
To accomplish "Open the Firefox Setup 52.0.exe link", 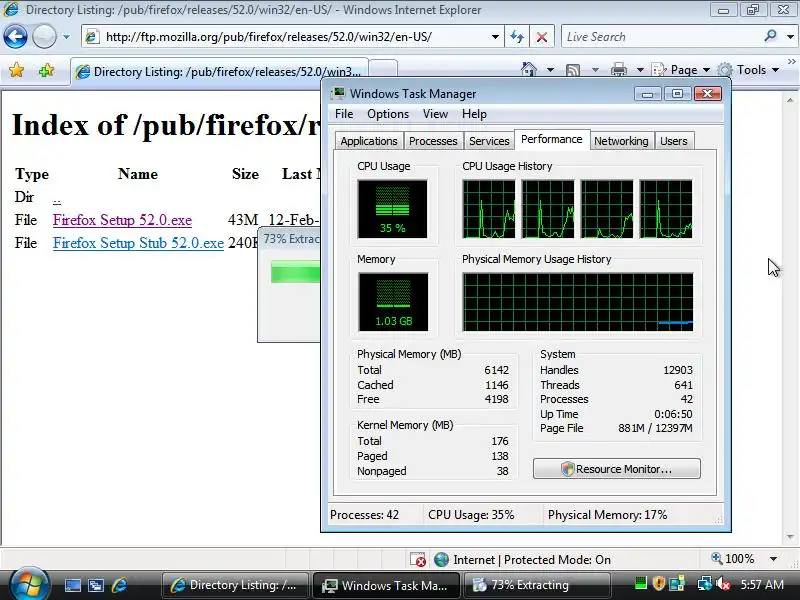I will [x=122, y=220].
